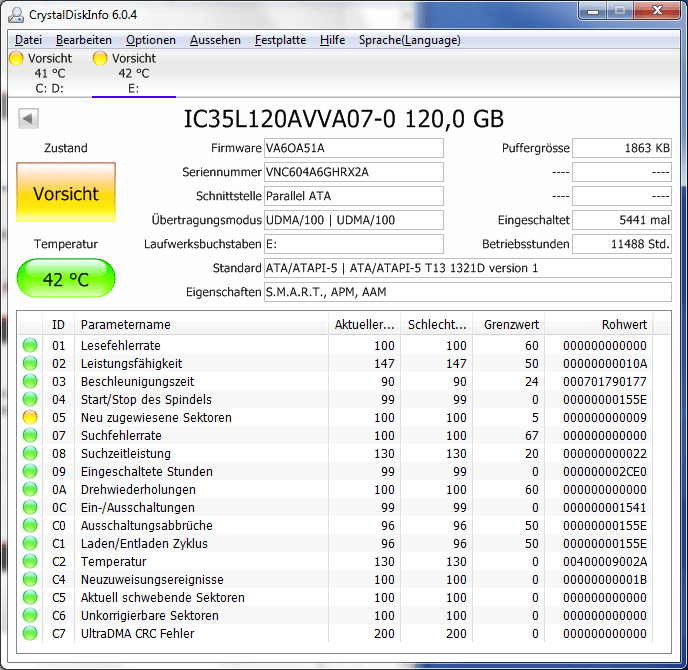Click green status icon for Laden/Entladen Zyklus
This screenshot has height=670, width=688.
[30, 543]
